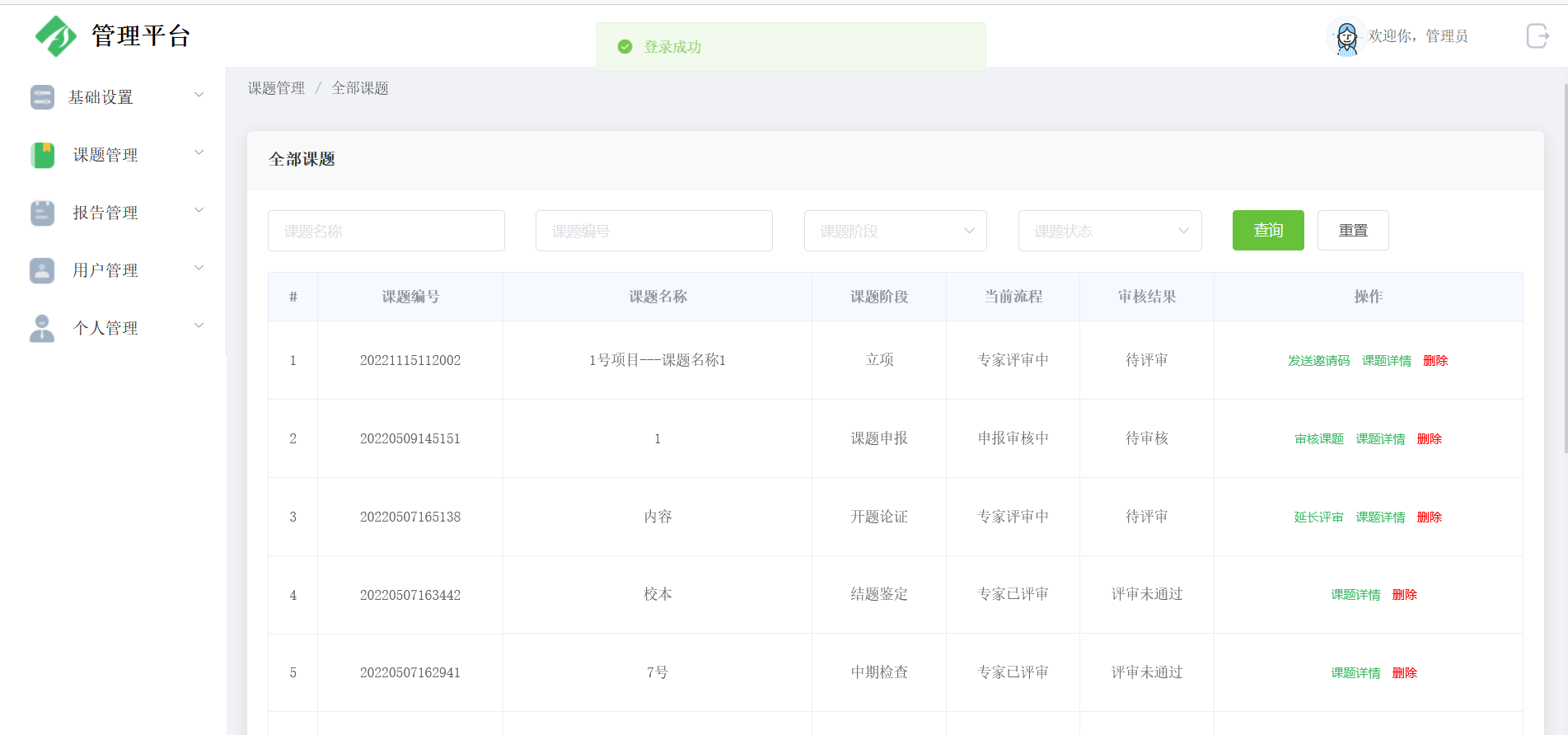Click the 课题编号 column header
This screenshot has width=1568, height=735.
click(410, 297)
